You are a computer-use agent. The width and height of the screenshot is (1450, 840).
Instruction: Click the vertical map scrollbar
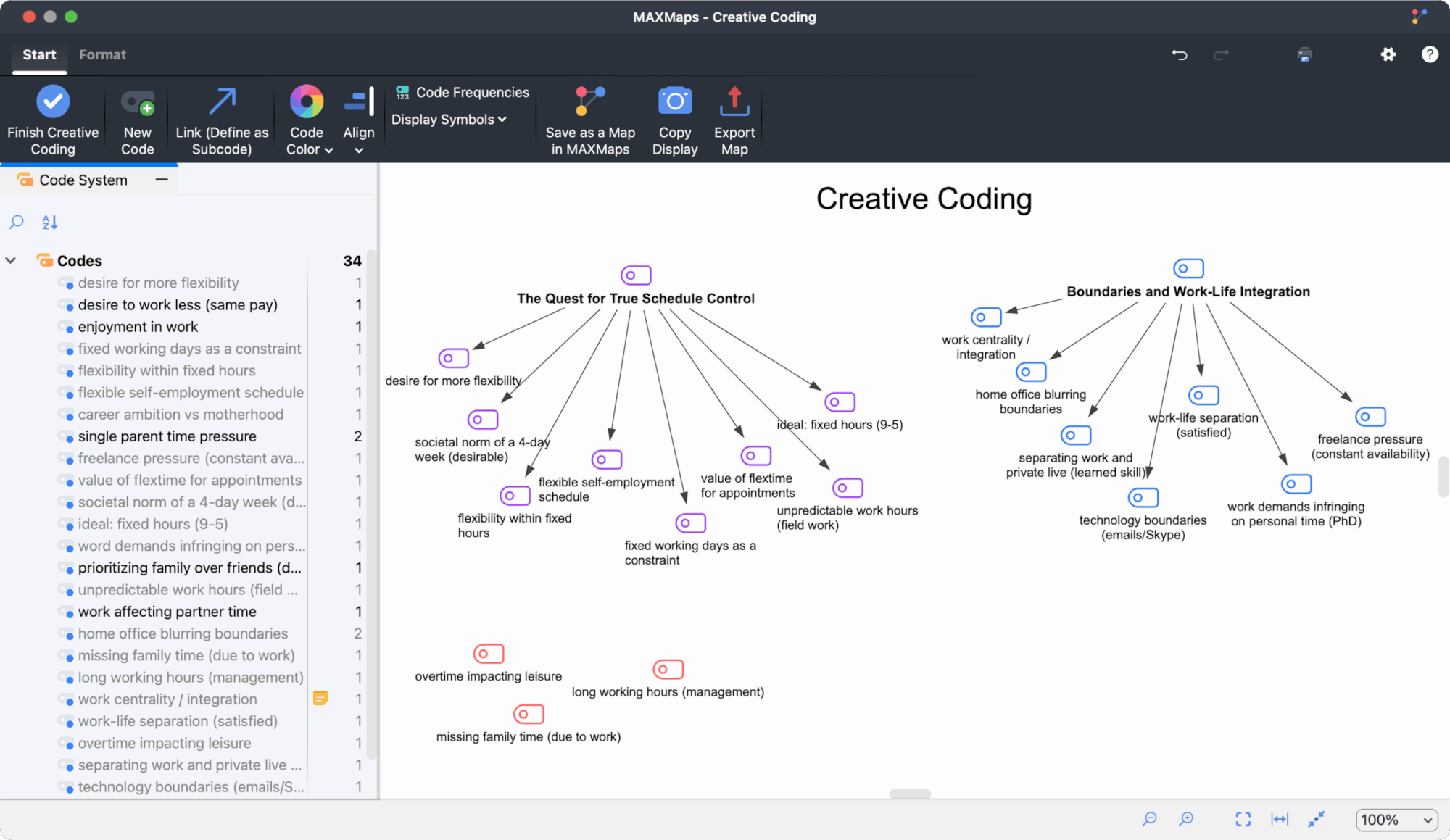click(x=1443, y=477)
